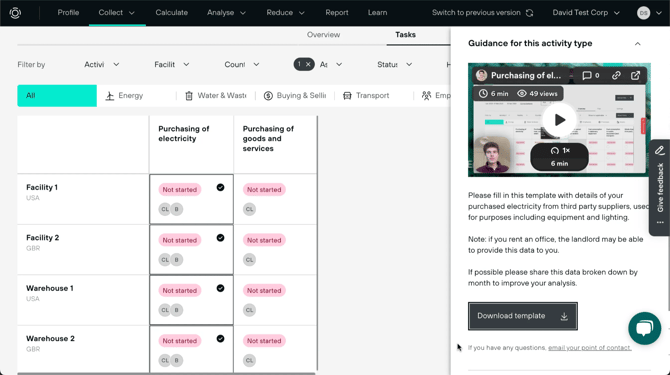Collapse Guidance for this activity type section
Screen dimensions: 670x375
click(638, 44)
